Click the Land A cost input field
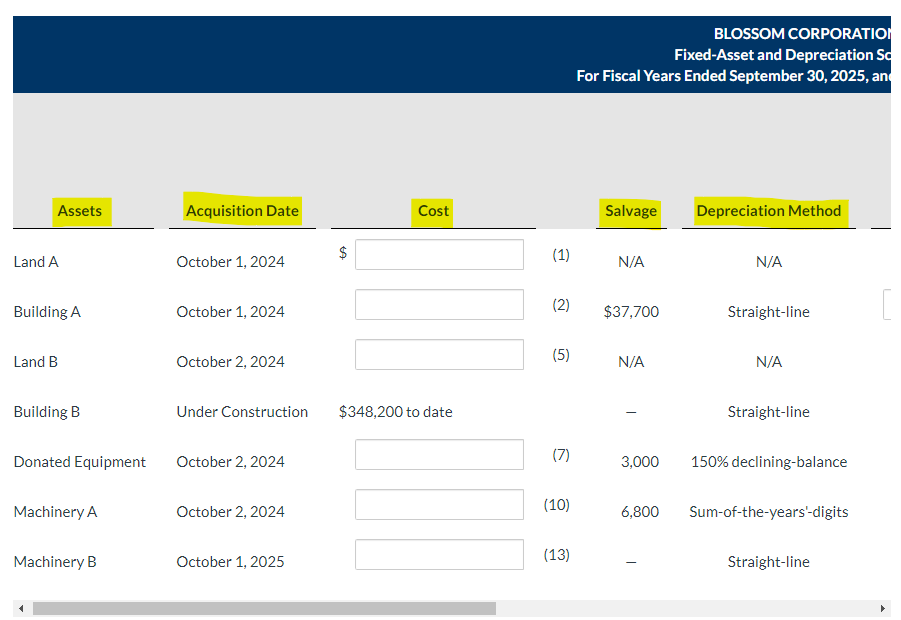 click(x=439, y=255)
